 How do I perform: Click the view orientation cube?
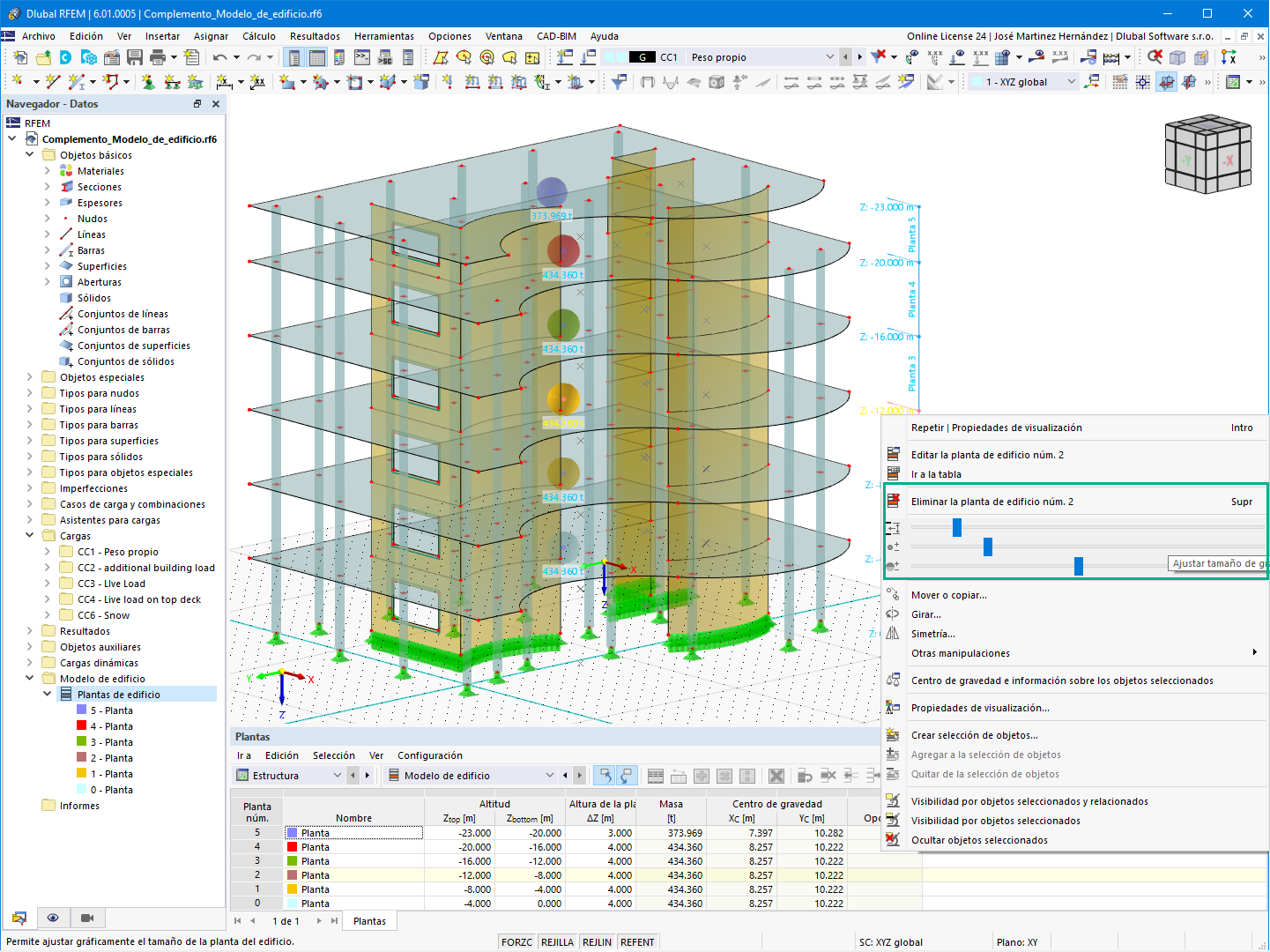click(x=1207, y=153)
